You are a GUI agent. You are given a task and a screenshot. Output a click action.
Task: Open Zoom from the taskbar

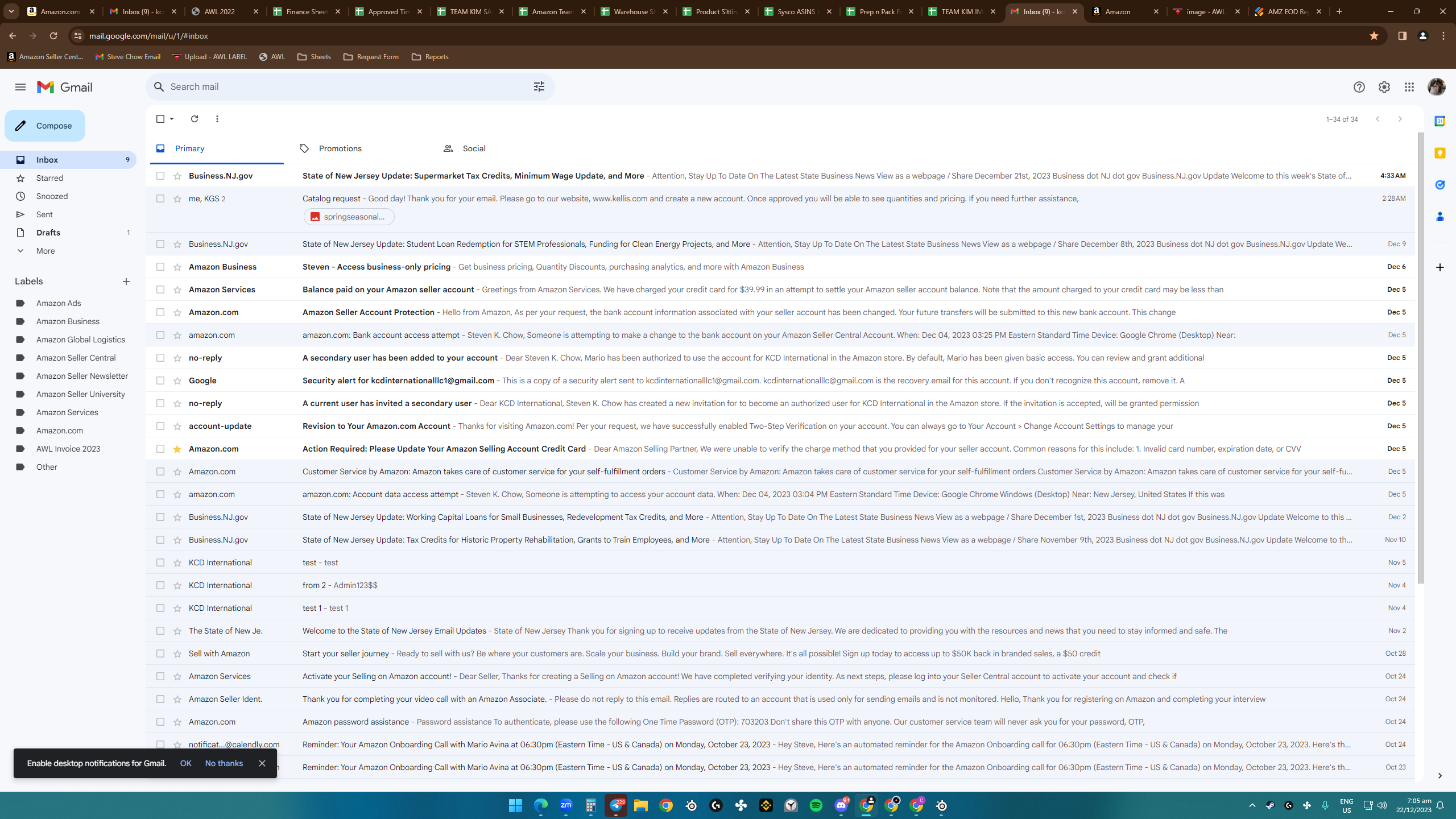[566, 805]
